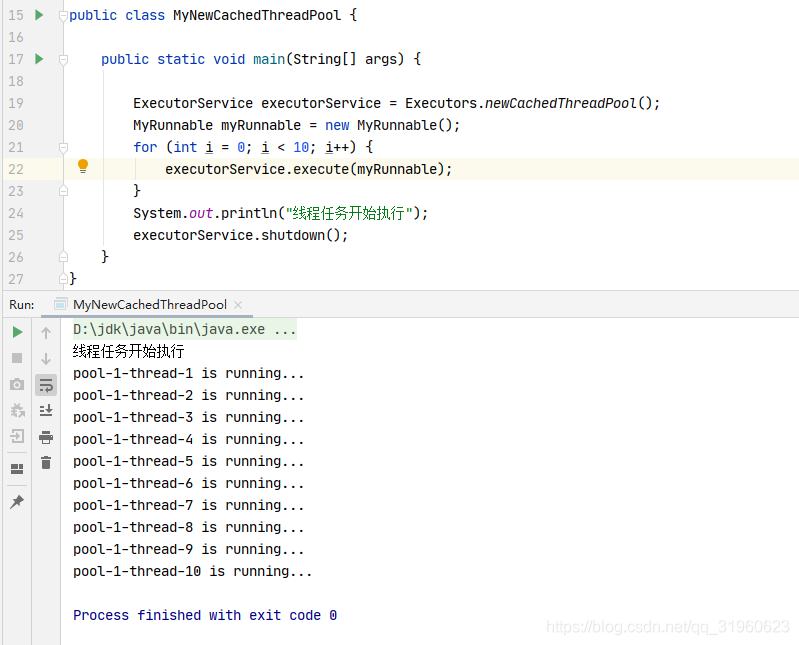Rerun program with green play in Run panel

click(x=17, y=332)
